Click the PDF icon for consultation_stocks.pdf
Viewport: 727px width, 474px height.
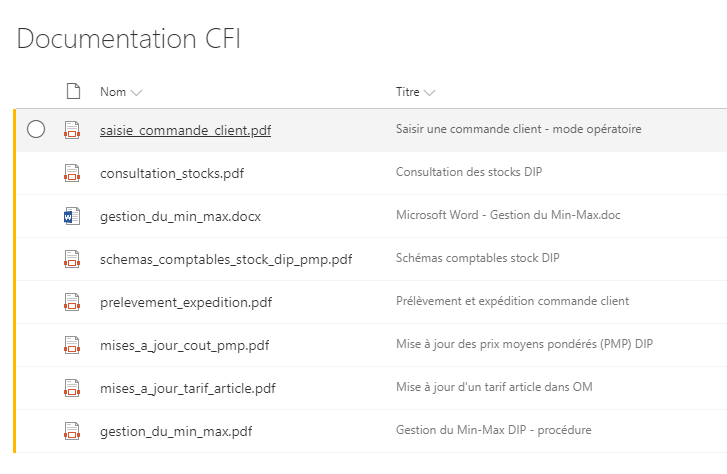71,173
